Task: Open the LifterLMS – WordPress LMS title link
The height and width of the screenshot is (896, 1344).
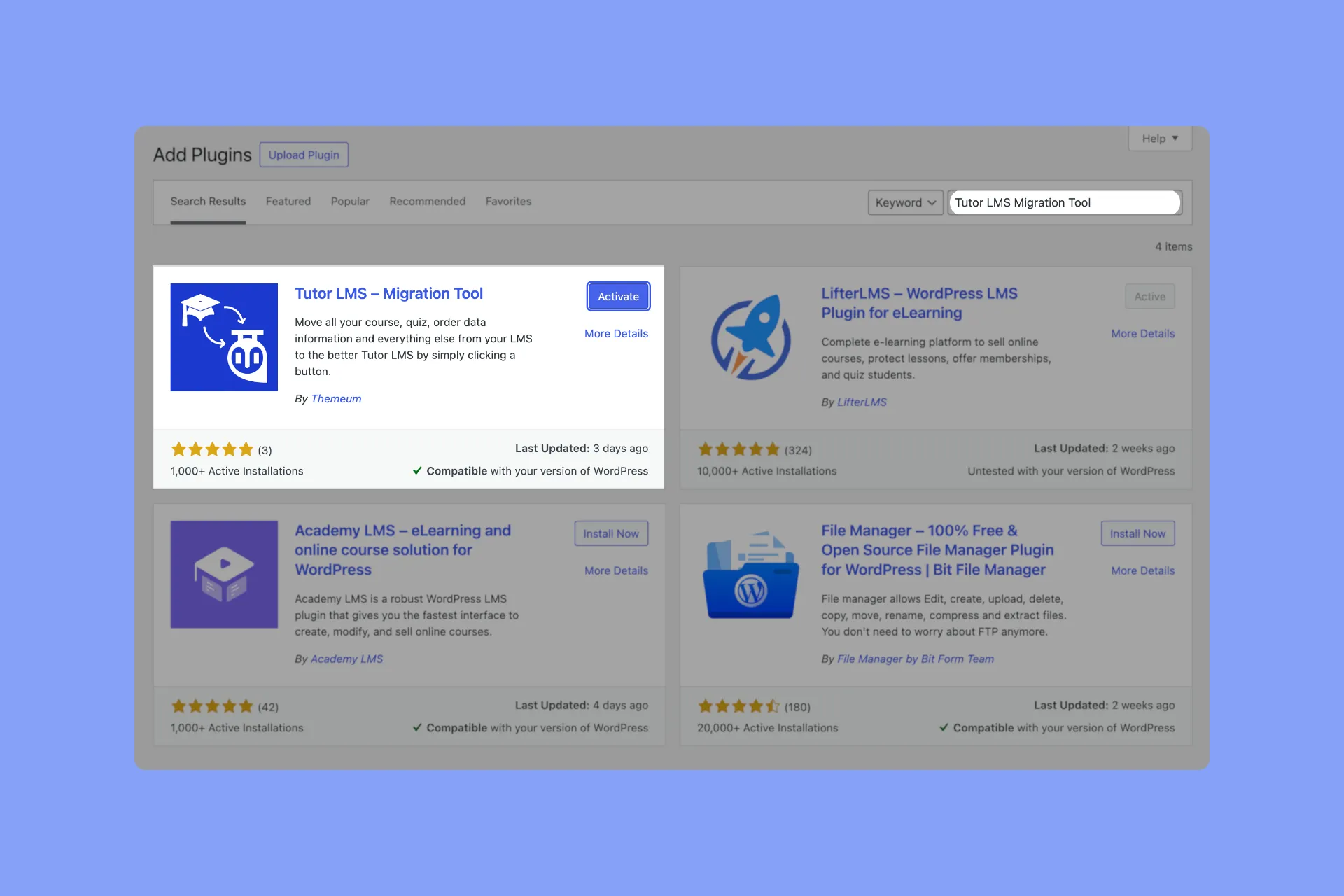Action: [x=919, y=303]
